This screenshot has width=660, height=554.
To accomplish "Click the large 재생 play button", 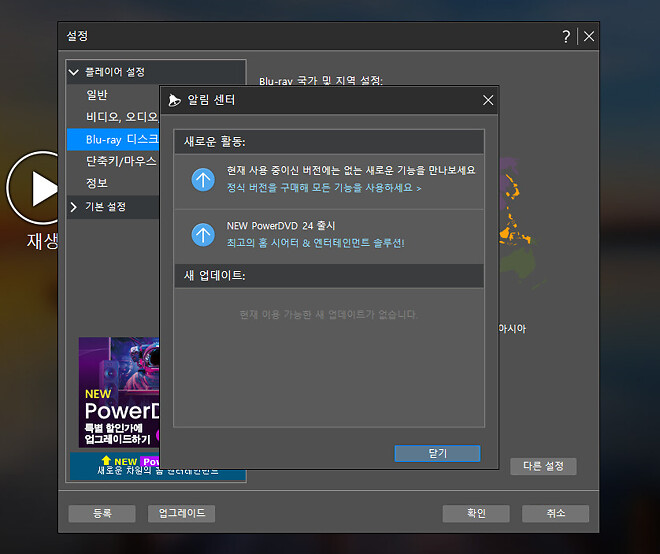I will [x=32, y=188].
